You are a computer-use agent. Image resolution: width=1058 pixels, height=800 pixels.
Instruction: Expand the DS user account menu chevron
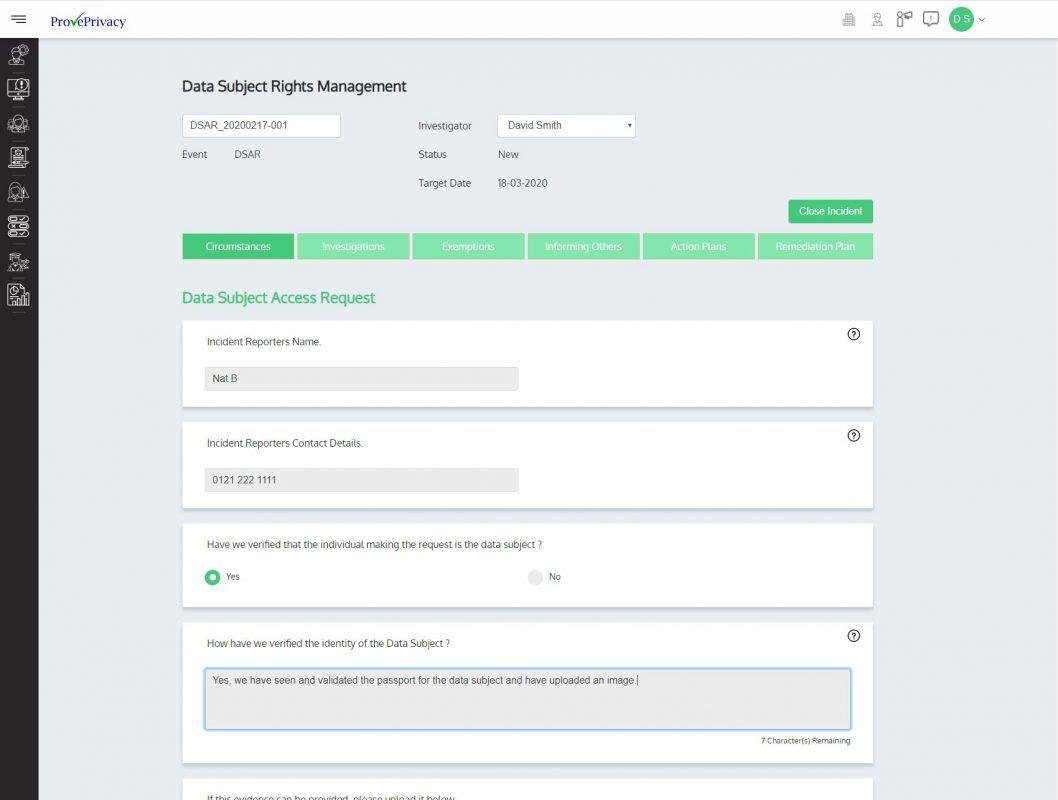(982, 19)
